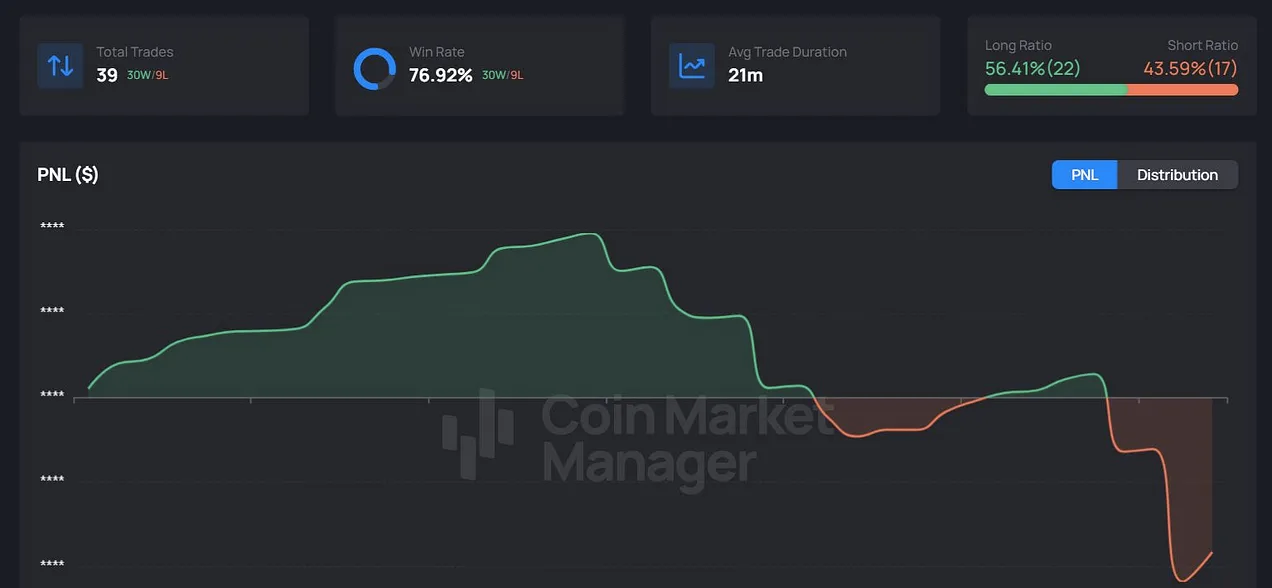Click the Total Trades up-down arrows icon
Viewport: 1272px width, 588px height.
[60, 66]
